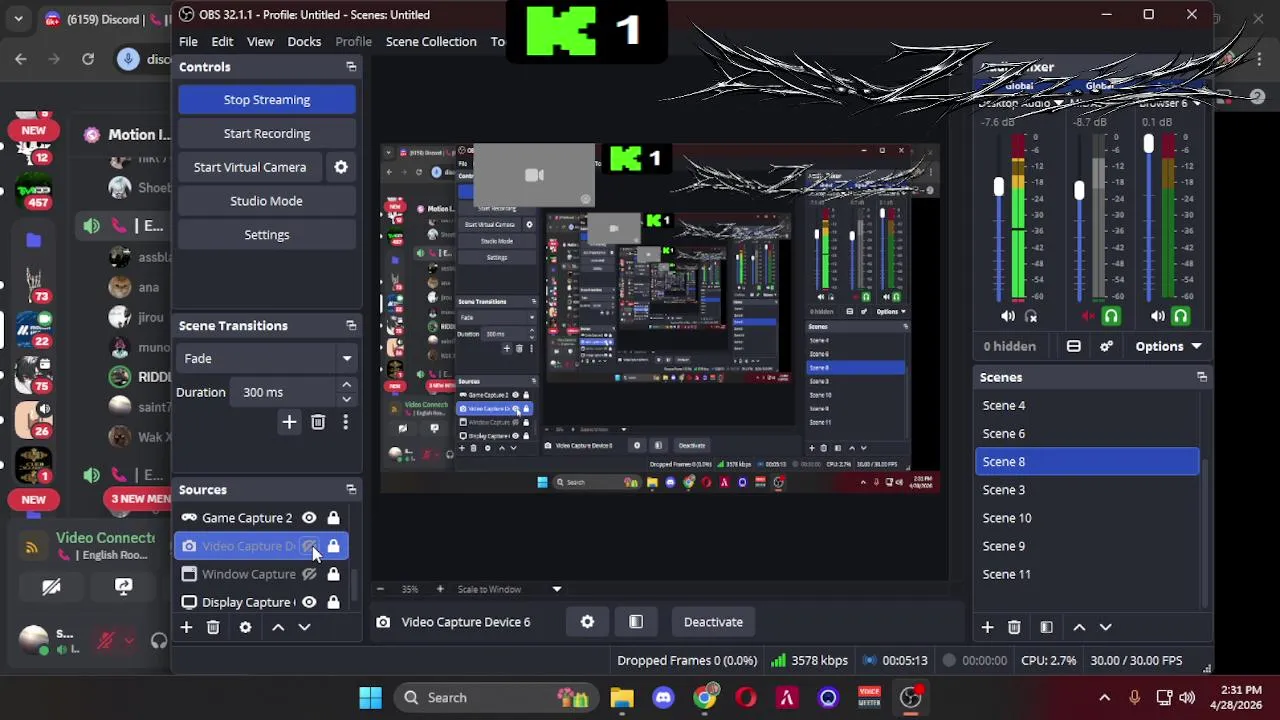Mute Desktop Audio speaker icon
This screenshot has height=720, width=1280.
[x=1008, y=316]
